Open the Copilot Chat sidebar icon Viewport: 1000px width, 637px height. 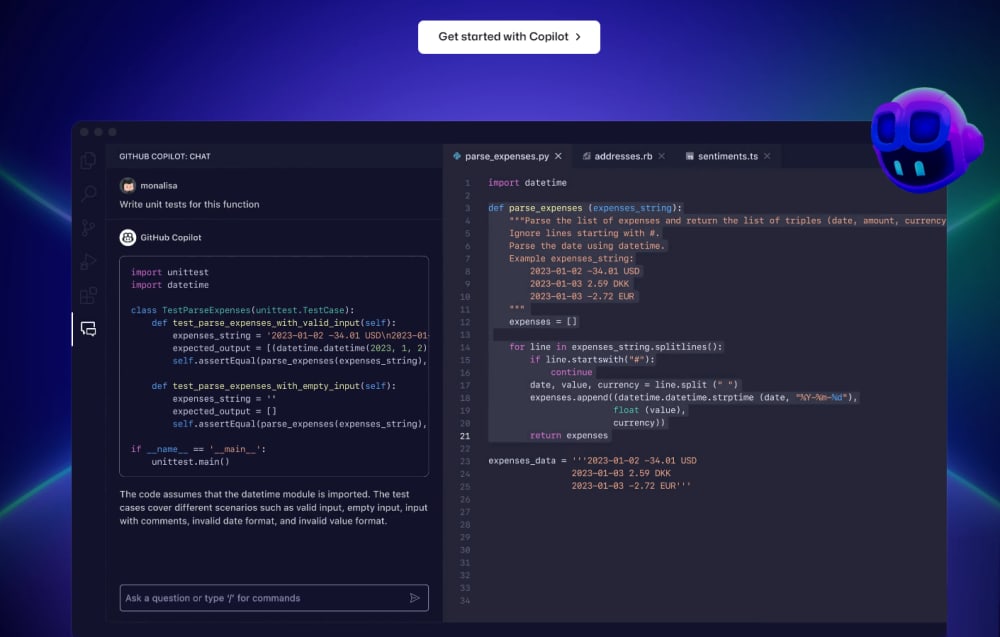tap(89, 329)
